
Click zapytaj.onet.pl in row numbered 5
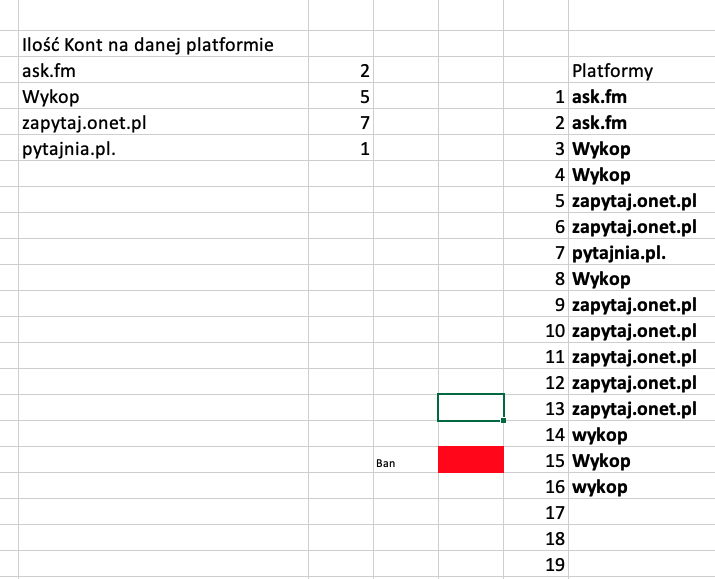coord(642,200)
